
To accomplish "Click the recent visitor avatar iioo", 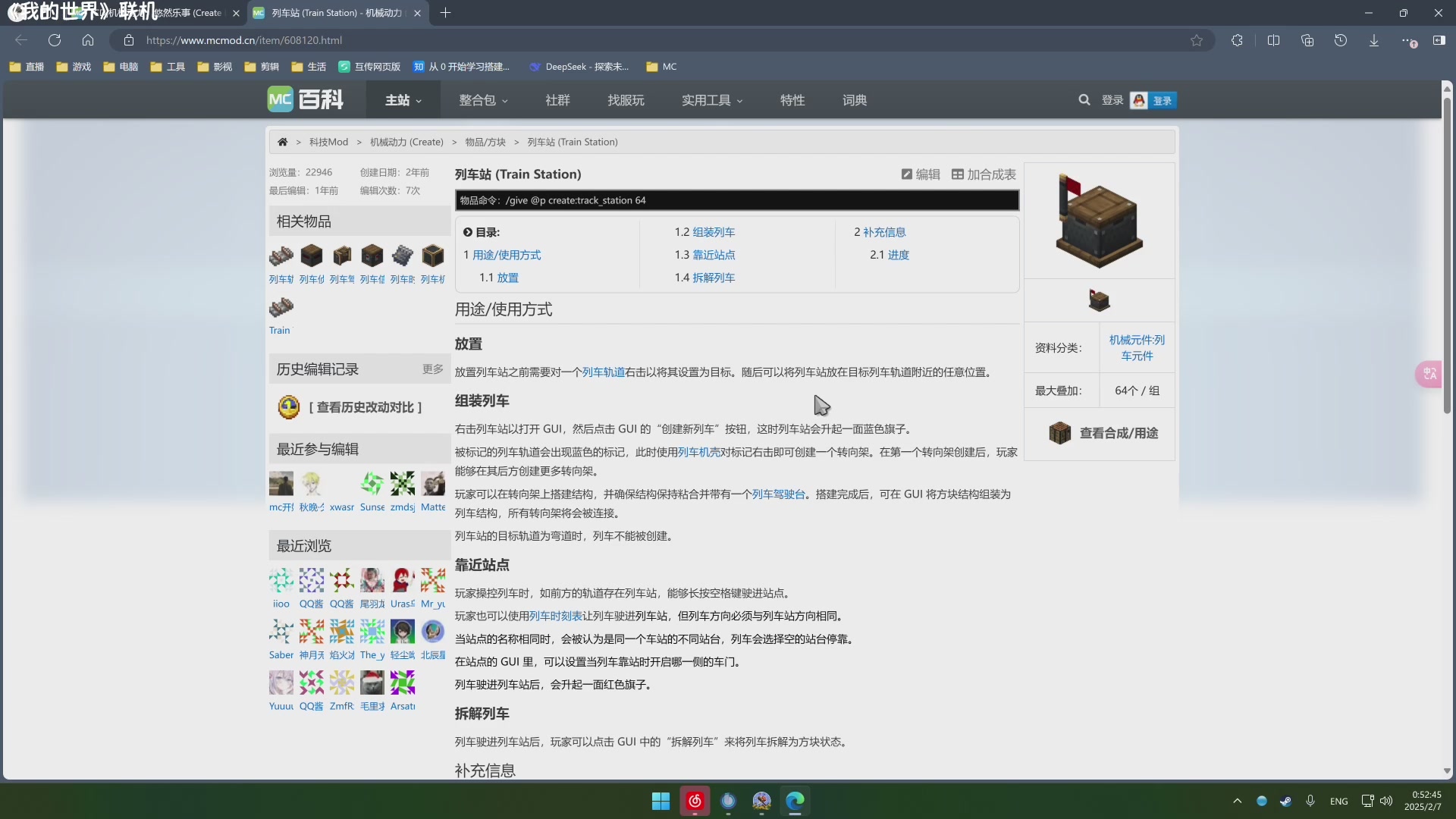I will coord(281,581).
